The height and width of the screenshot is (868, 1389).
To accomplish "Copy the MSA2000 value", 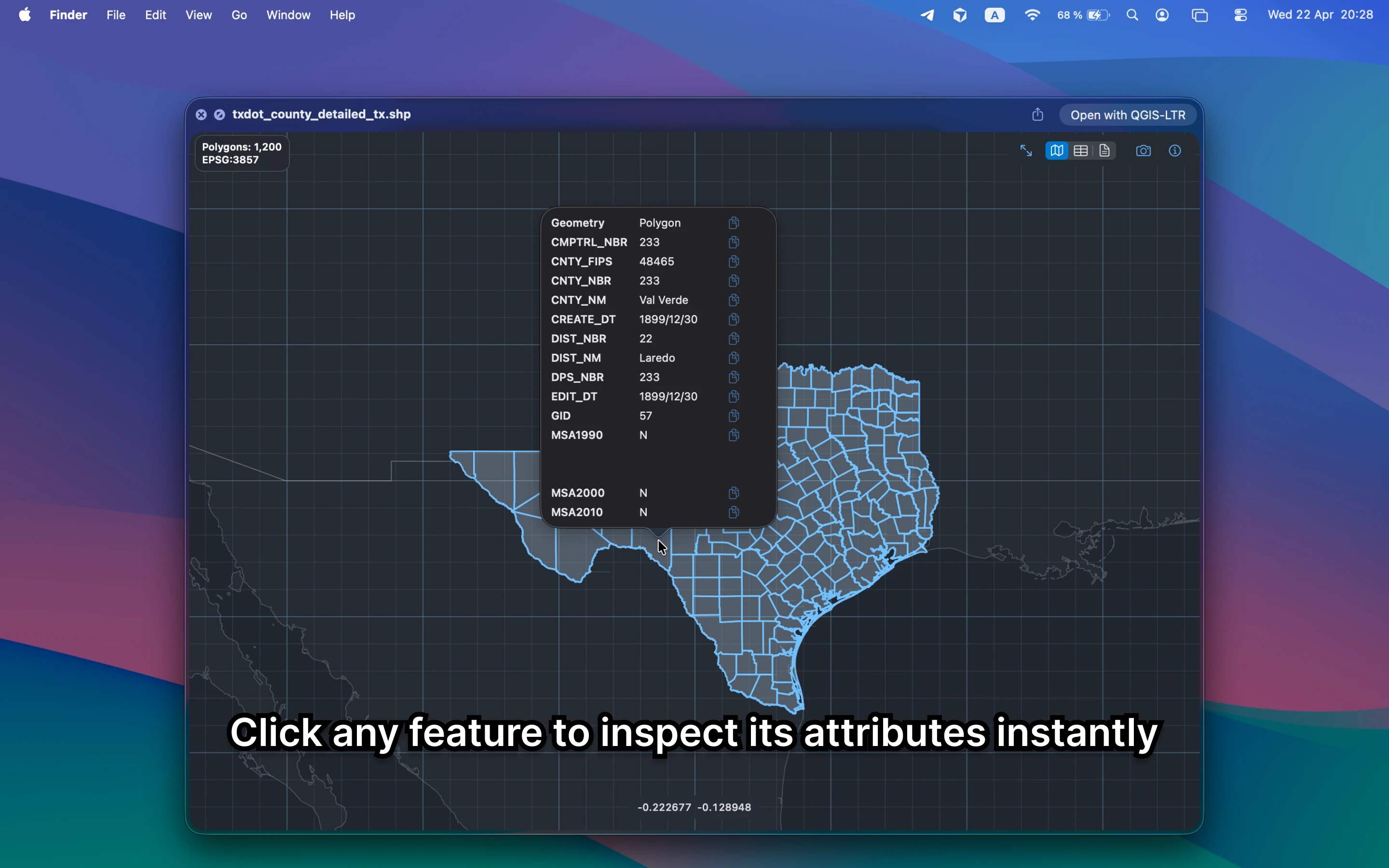I will (x=734, y=493).
